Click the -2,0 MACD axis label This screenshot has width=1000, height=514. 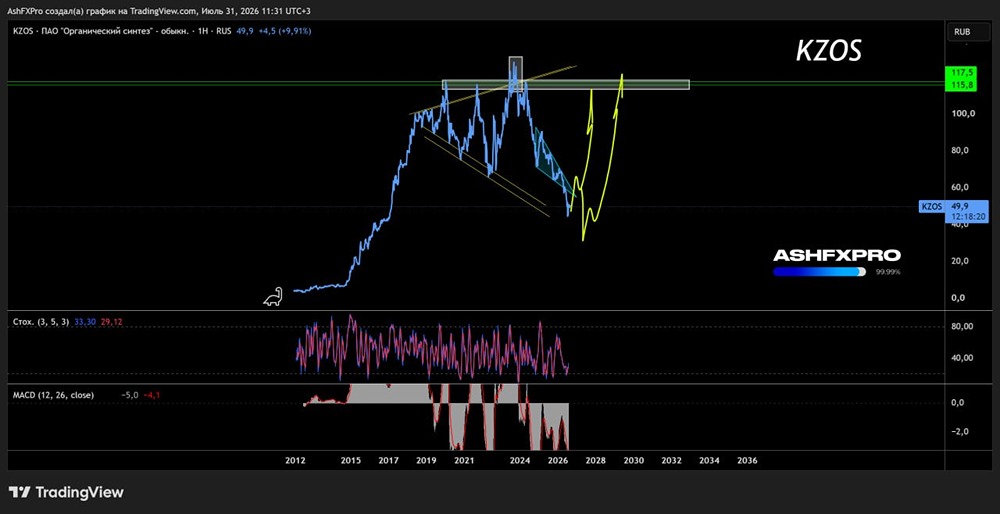960,432
